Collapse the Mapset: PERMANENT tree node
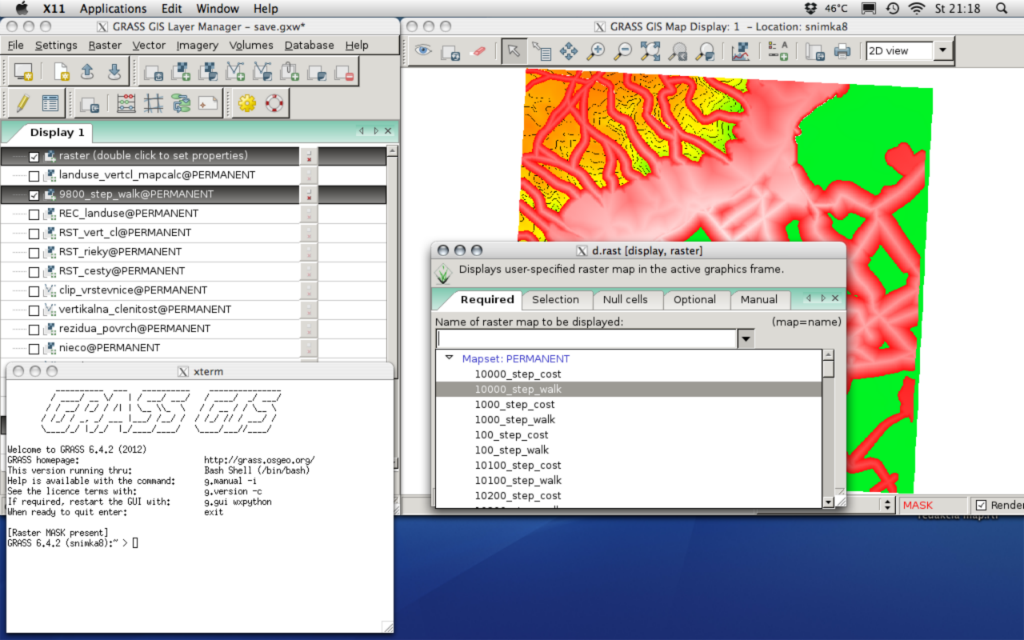1024x640 pixels. [449, 358]
